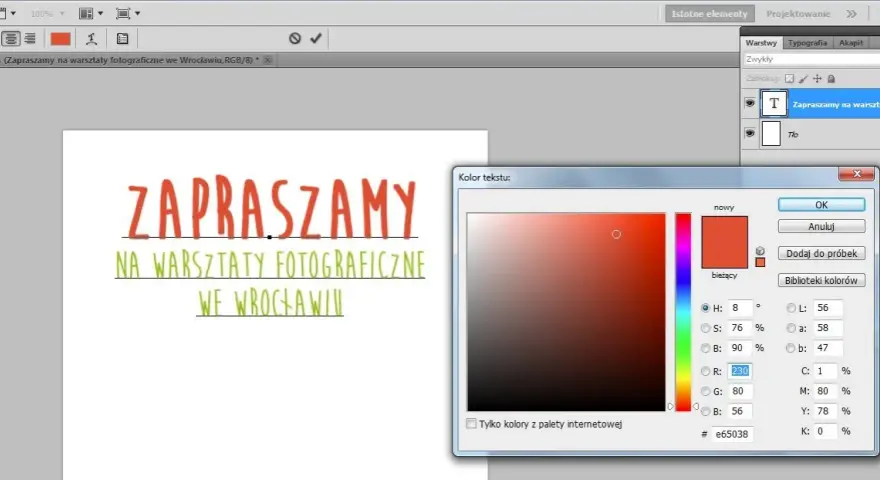Screen dimensions: 880x480
Task: Select the Istotne elementy workspace
Action: tap(709, 13)
